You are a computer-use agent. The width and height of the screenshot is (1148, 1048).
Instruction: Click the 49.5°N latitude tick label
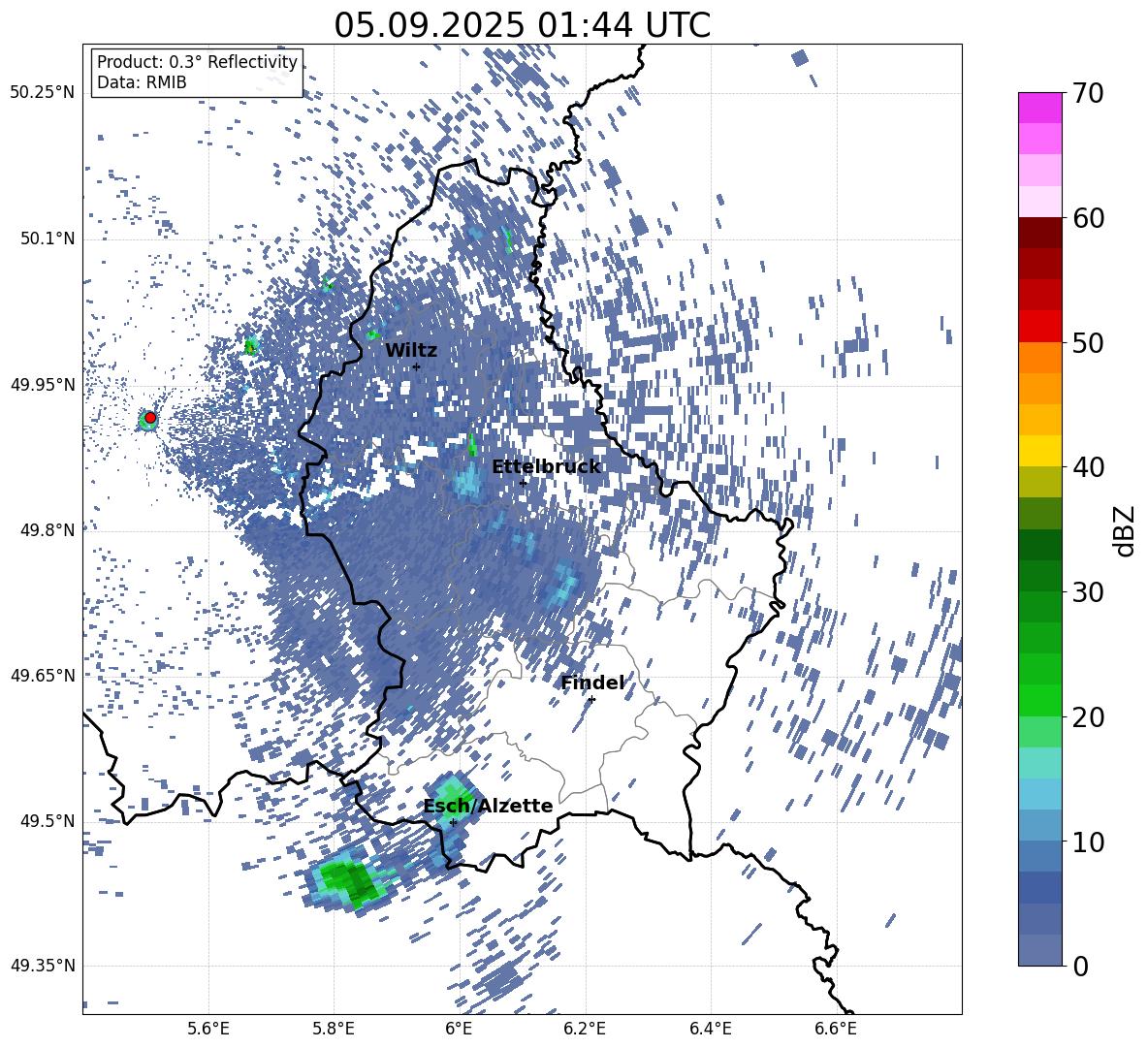48,821
